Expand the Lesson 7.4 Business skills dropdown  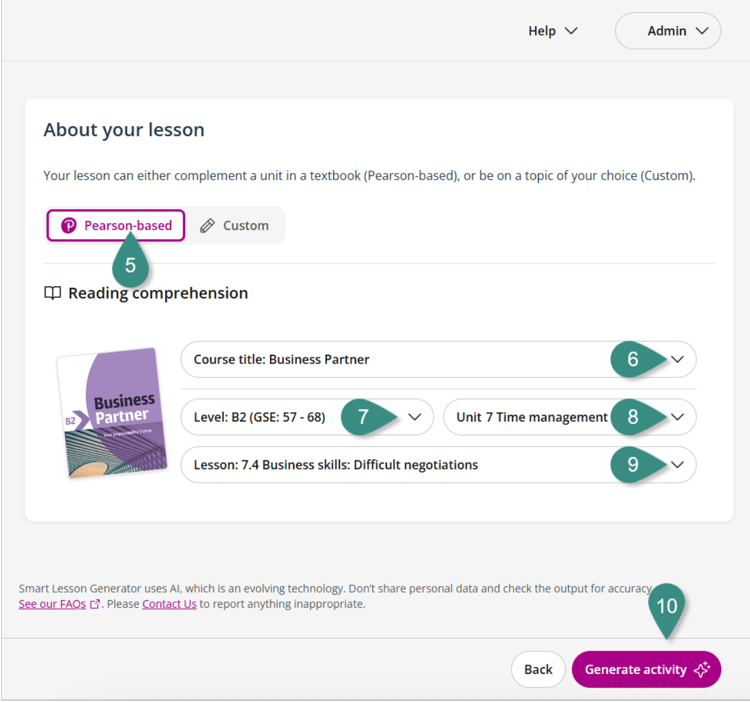click(438, 464)
